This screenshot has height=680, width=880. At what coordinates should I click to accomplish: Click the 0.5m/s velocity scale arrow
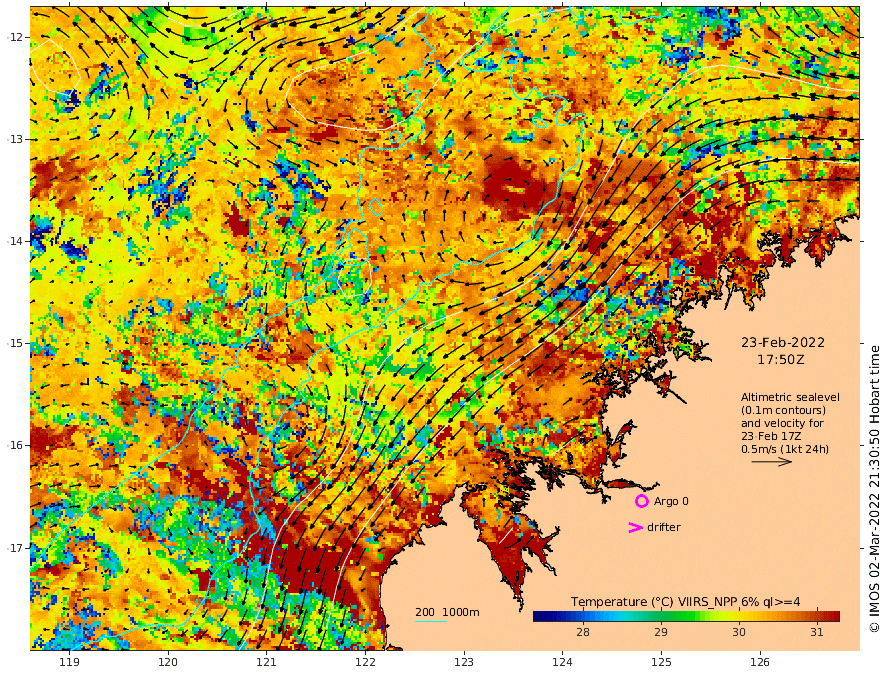click(771, 462)
